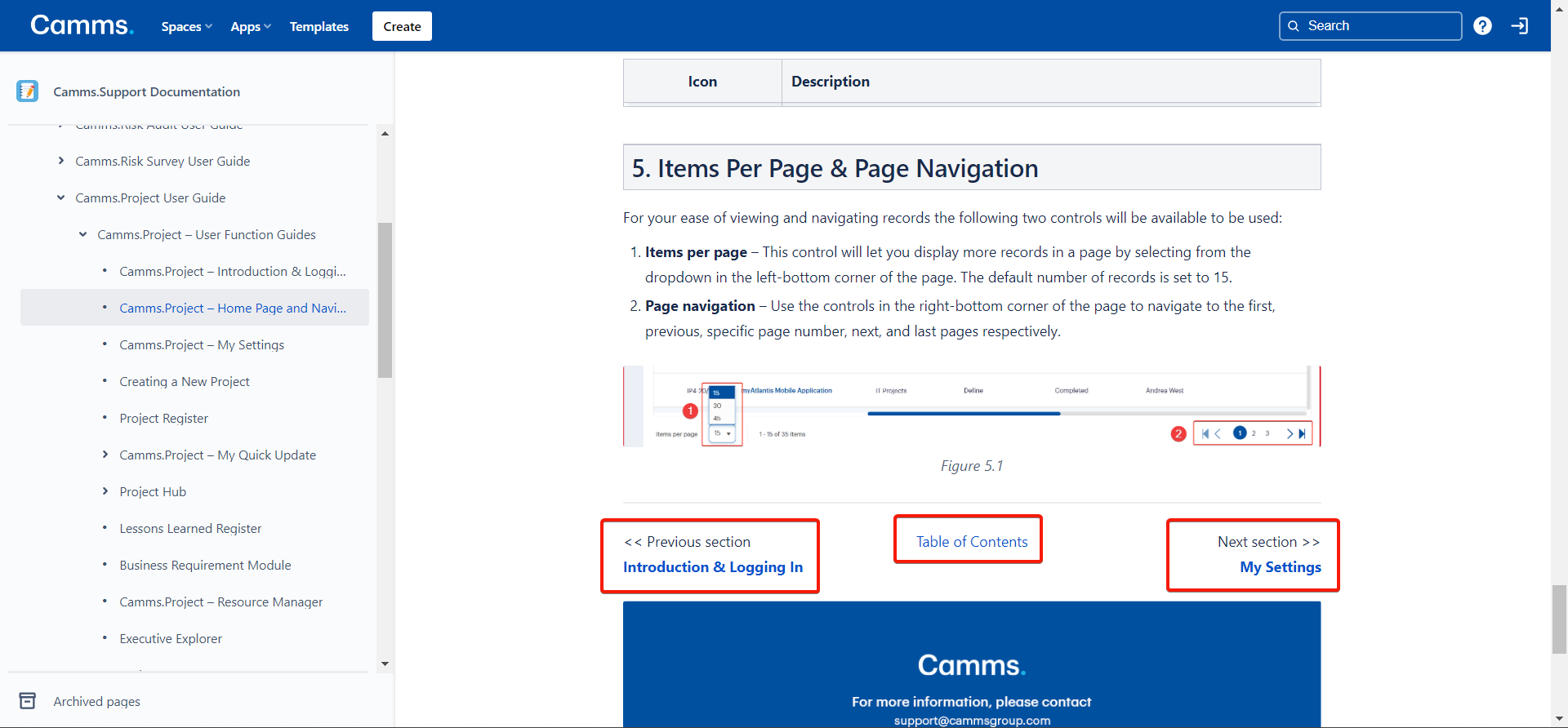Open the Apps dropdown menu

pyautogui.click(x=250, y=26)
